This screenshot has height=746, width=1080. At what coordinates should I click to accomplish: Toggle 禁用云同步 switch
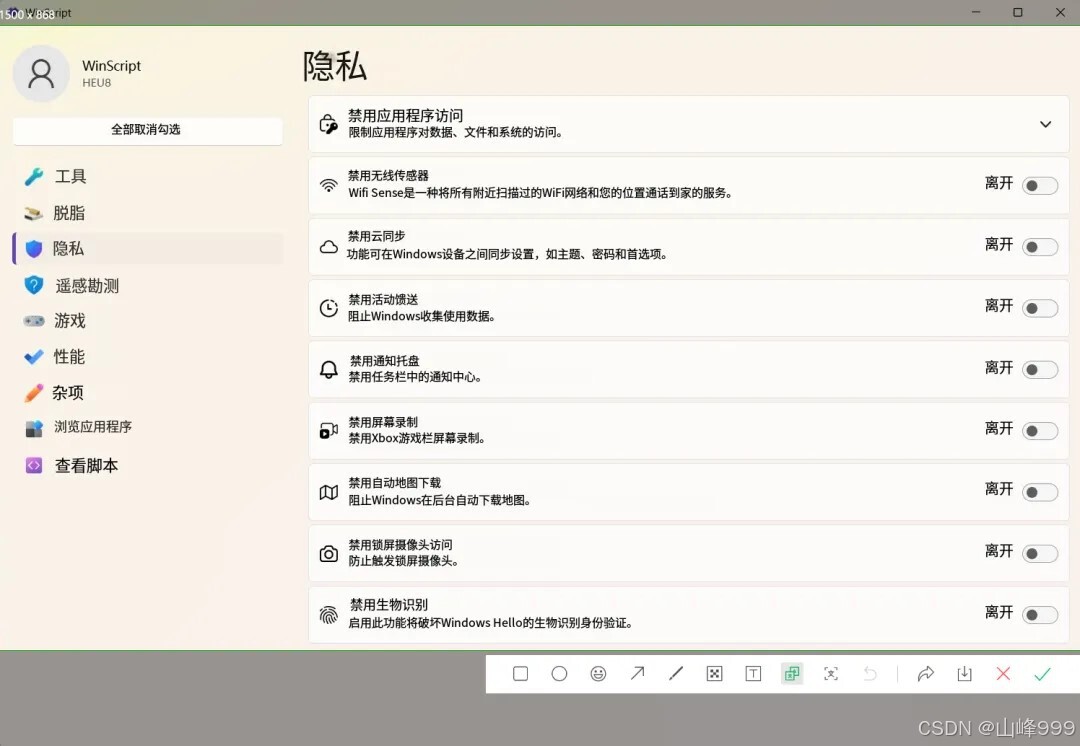point(1040,247)
